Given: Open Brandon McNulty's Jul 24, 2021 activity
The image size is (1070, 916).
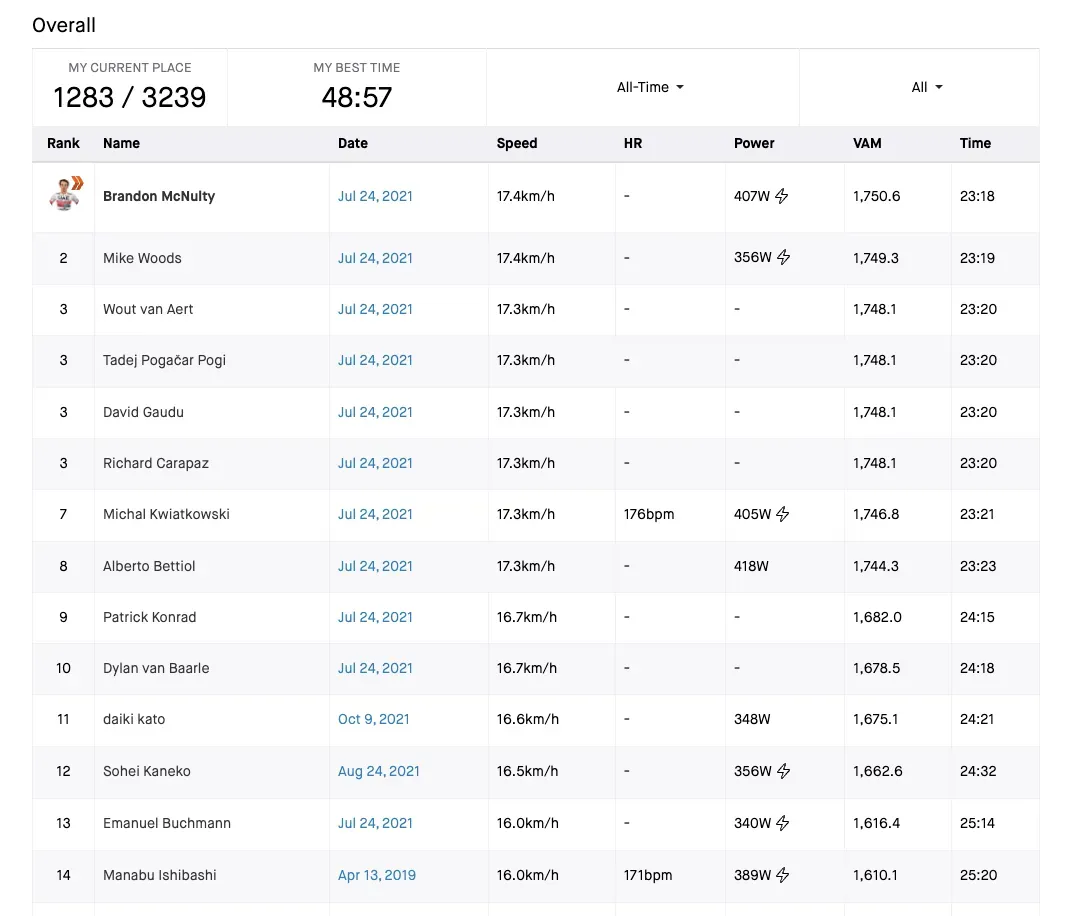Looking at the screenshot, I should 375,197.
